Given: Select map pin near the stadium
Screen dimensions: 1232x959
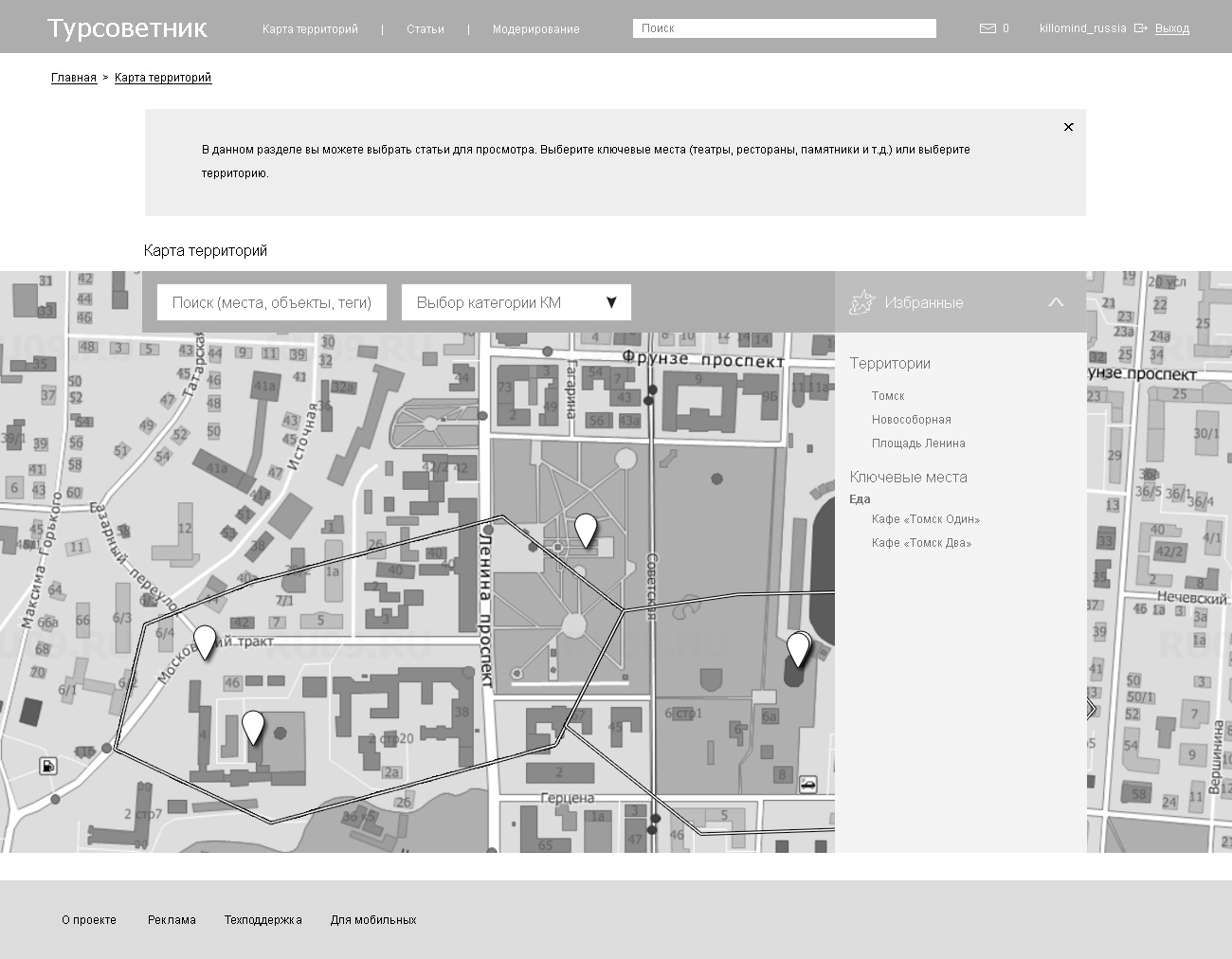Looking at the screenshot, I should (x=798, y=648).
